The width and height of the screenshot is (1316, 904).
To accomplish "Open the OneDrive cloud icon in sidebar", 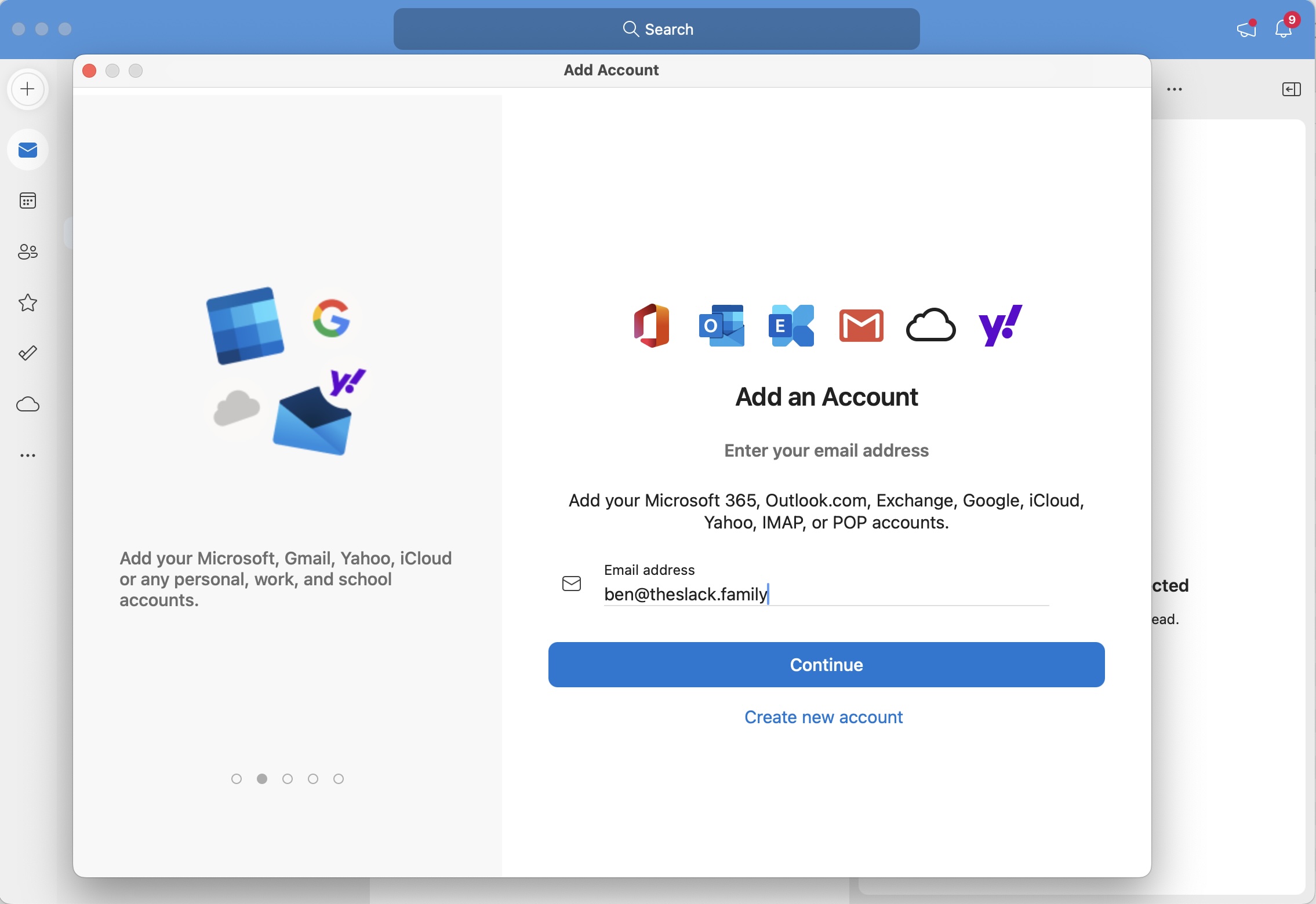I will (28, 404).
